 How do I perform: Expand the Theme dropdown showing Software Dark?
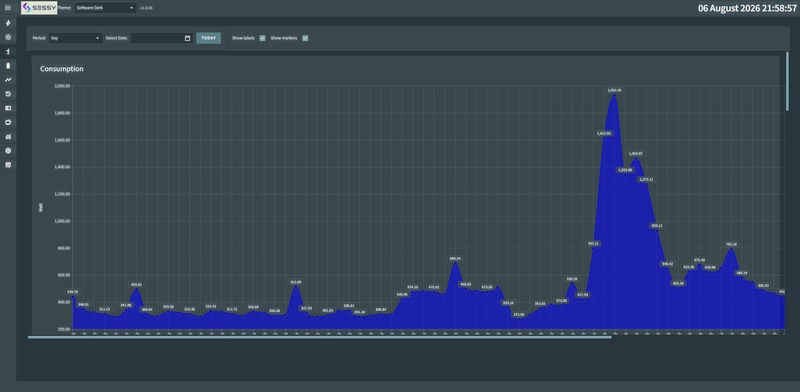tap(105, 8)
